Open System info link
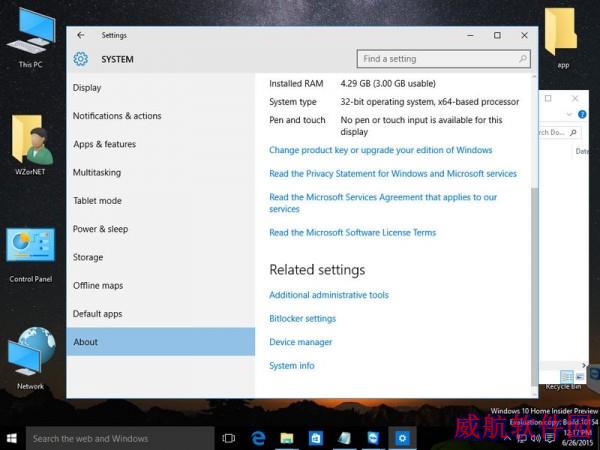Screen dimensions: 600x450 pyautogui.click(x=292, y=366)
